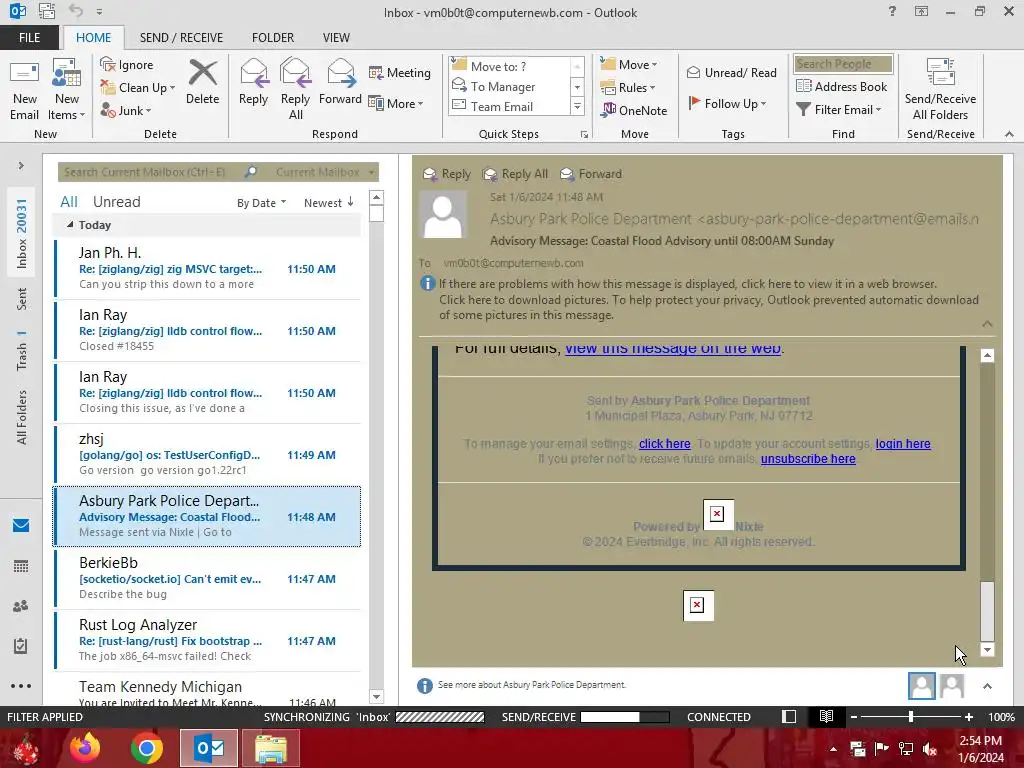This screenshot has height=768, width=1024.
Task: Create a New Email
Action: [24, 89]
